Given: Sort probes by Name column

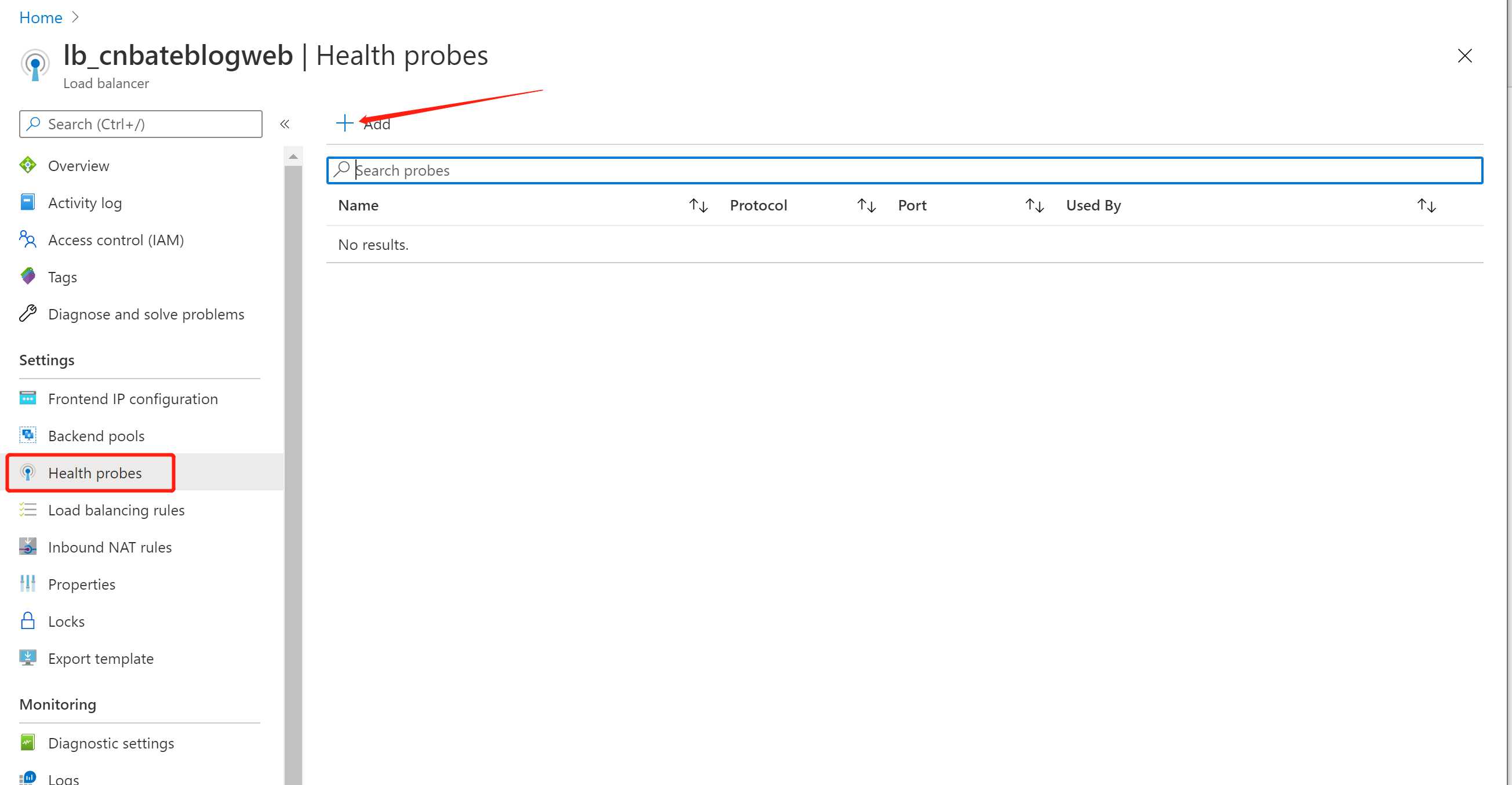Looking at the screenshot, I should (x=697, y=205).
